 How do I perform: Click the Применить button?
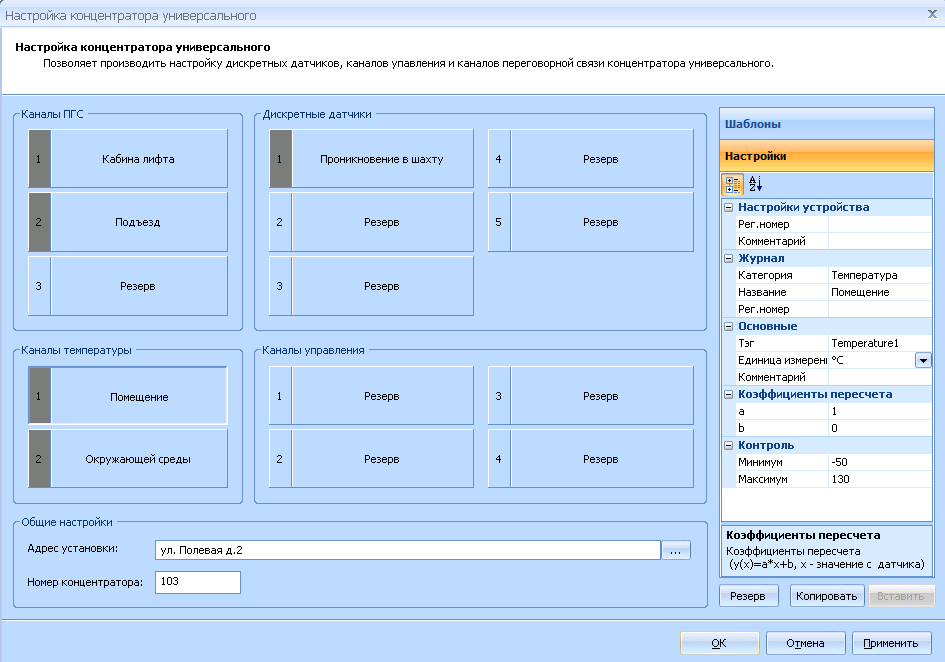(x=892, y=643)
